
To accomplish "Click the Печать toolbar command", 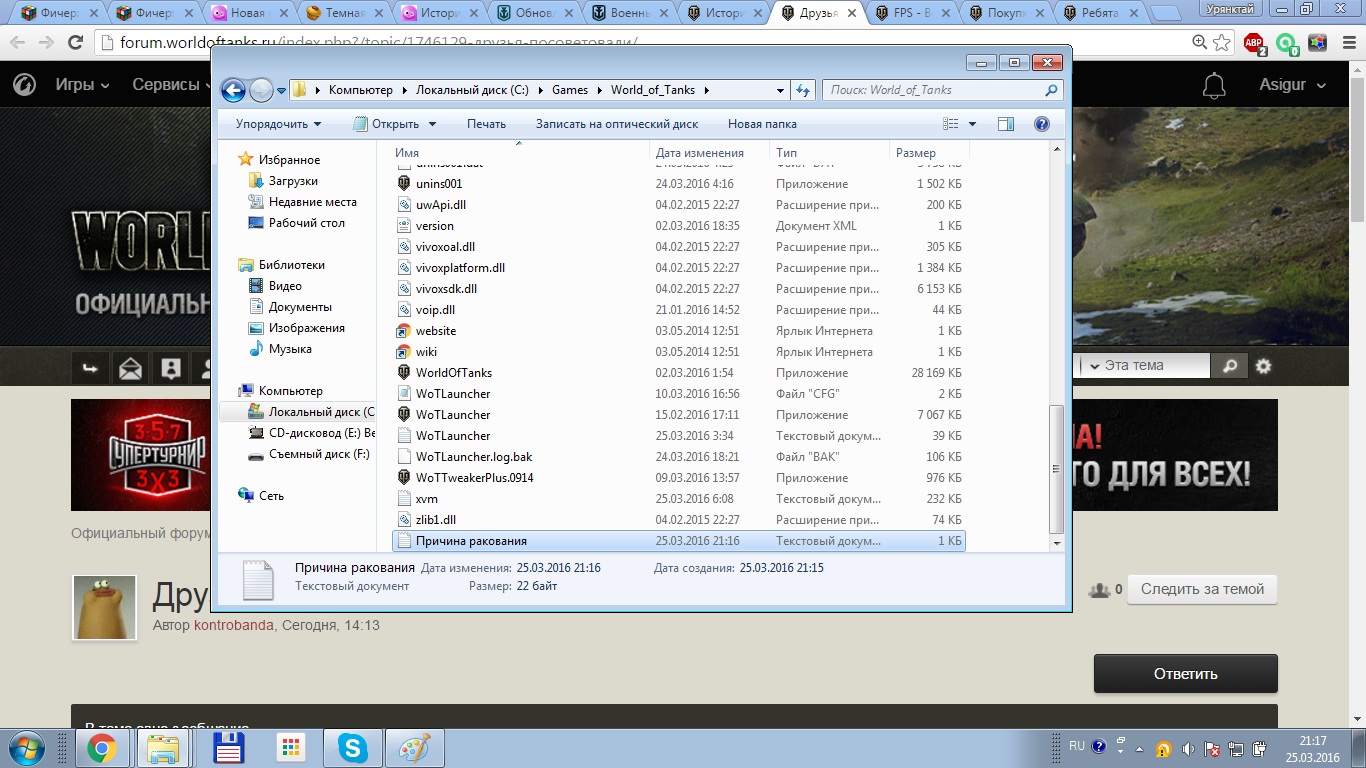I will pyautogui.click(x=486, y=124).
